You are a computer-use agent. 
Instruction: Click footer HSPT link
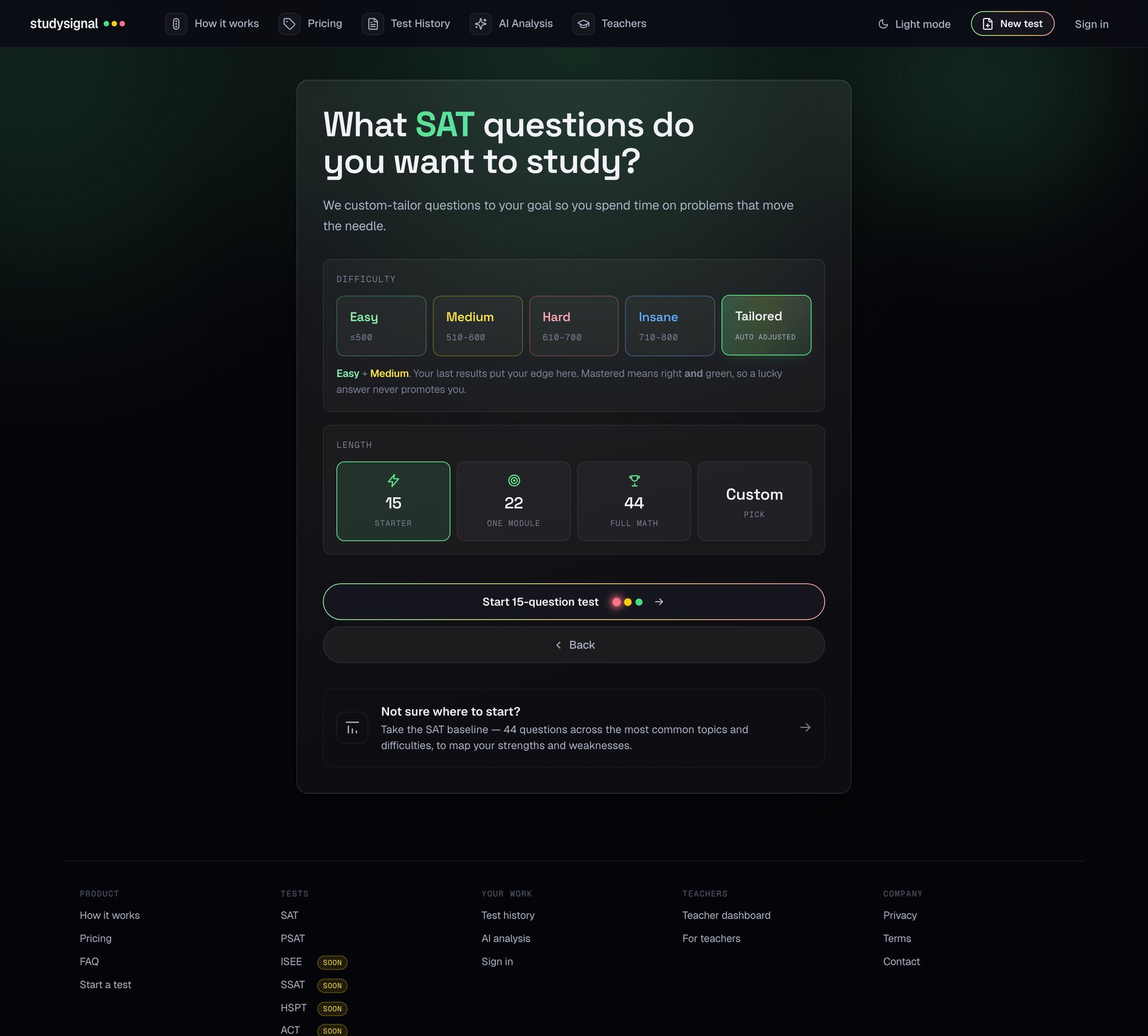point(293,1008)
